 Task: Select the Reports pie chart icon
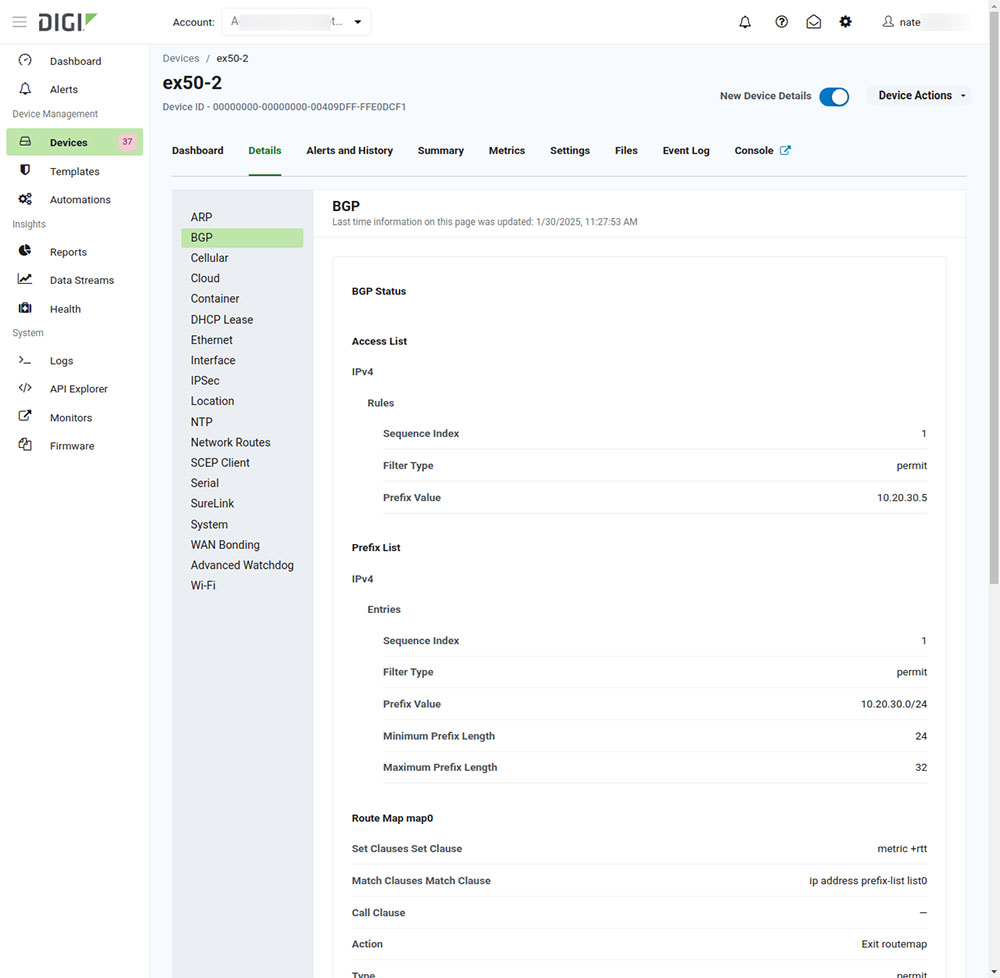(x=24, y=251)
